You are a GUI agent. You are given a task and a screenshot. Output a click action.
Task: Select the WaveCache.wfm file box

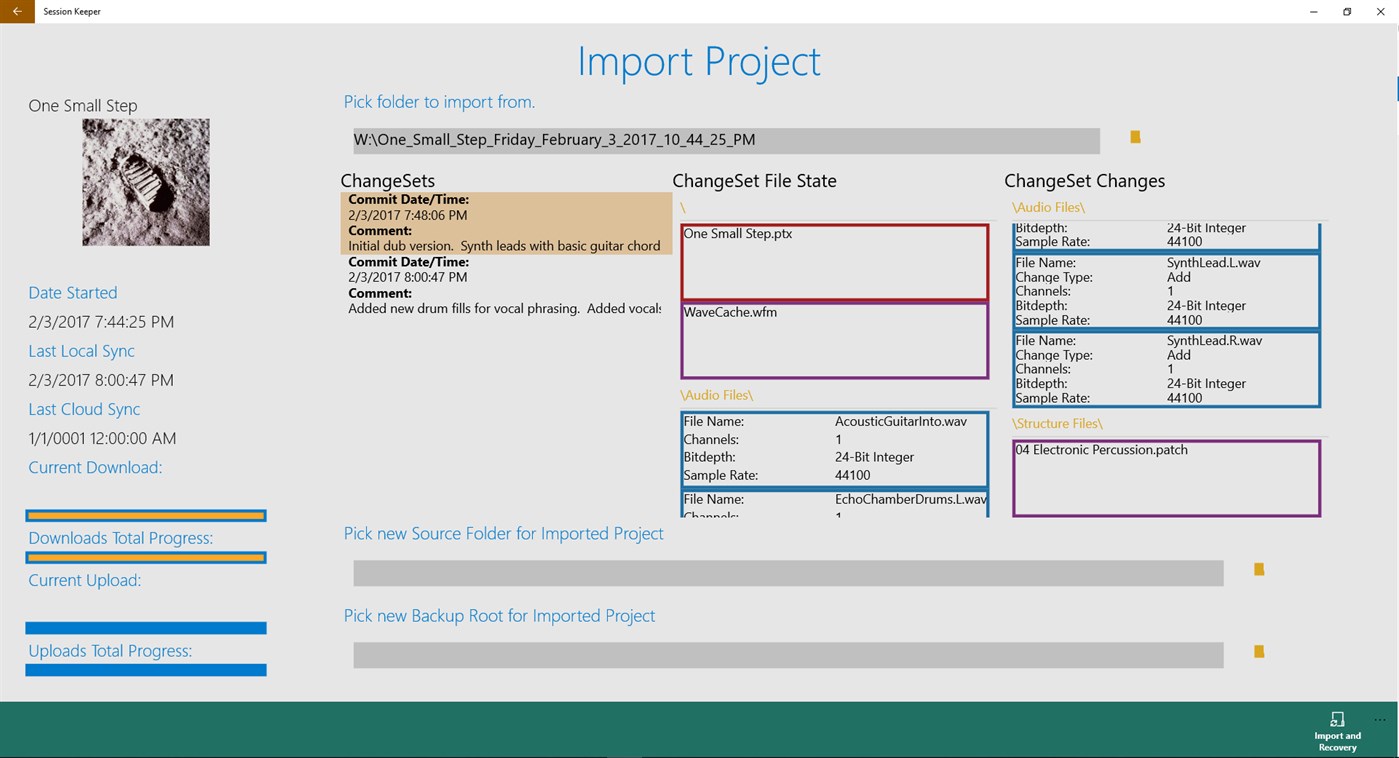(x=835, y=341)
